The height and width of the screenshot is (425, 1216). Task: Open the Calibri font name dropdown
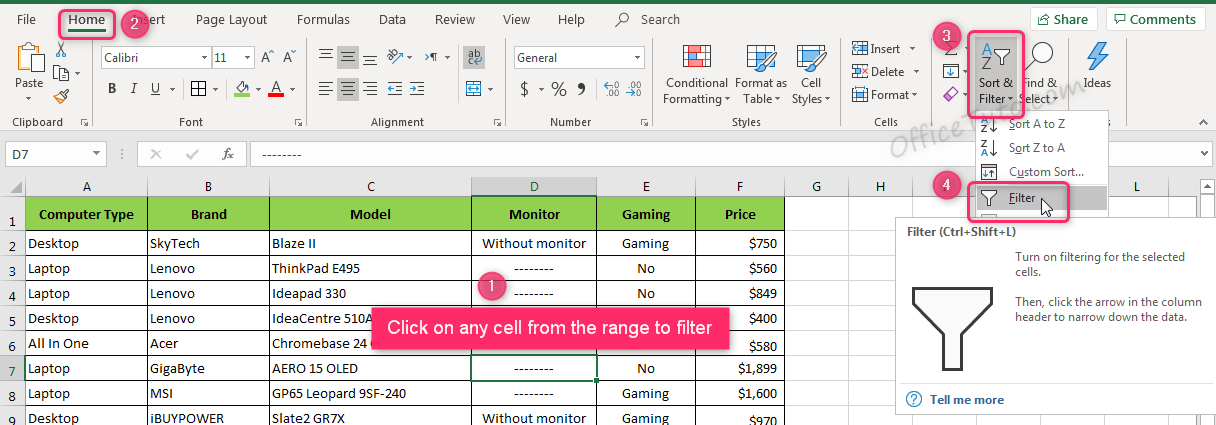[x=203, y=58]
